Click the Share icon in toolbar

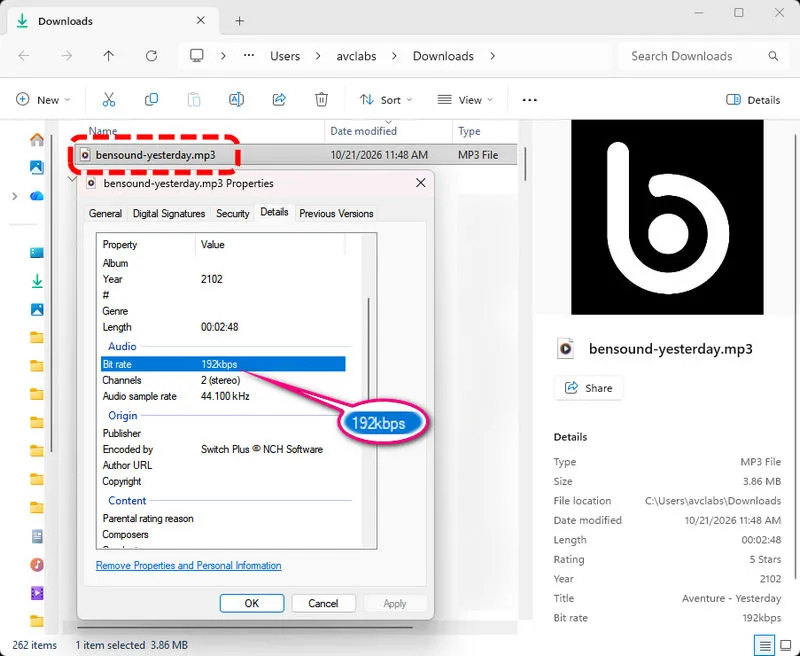(x=279, y=99)
